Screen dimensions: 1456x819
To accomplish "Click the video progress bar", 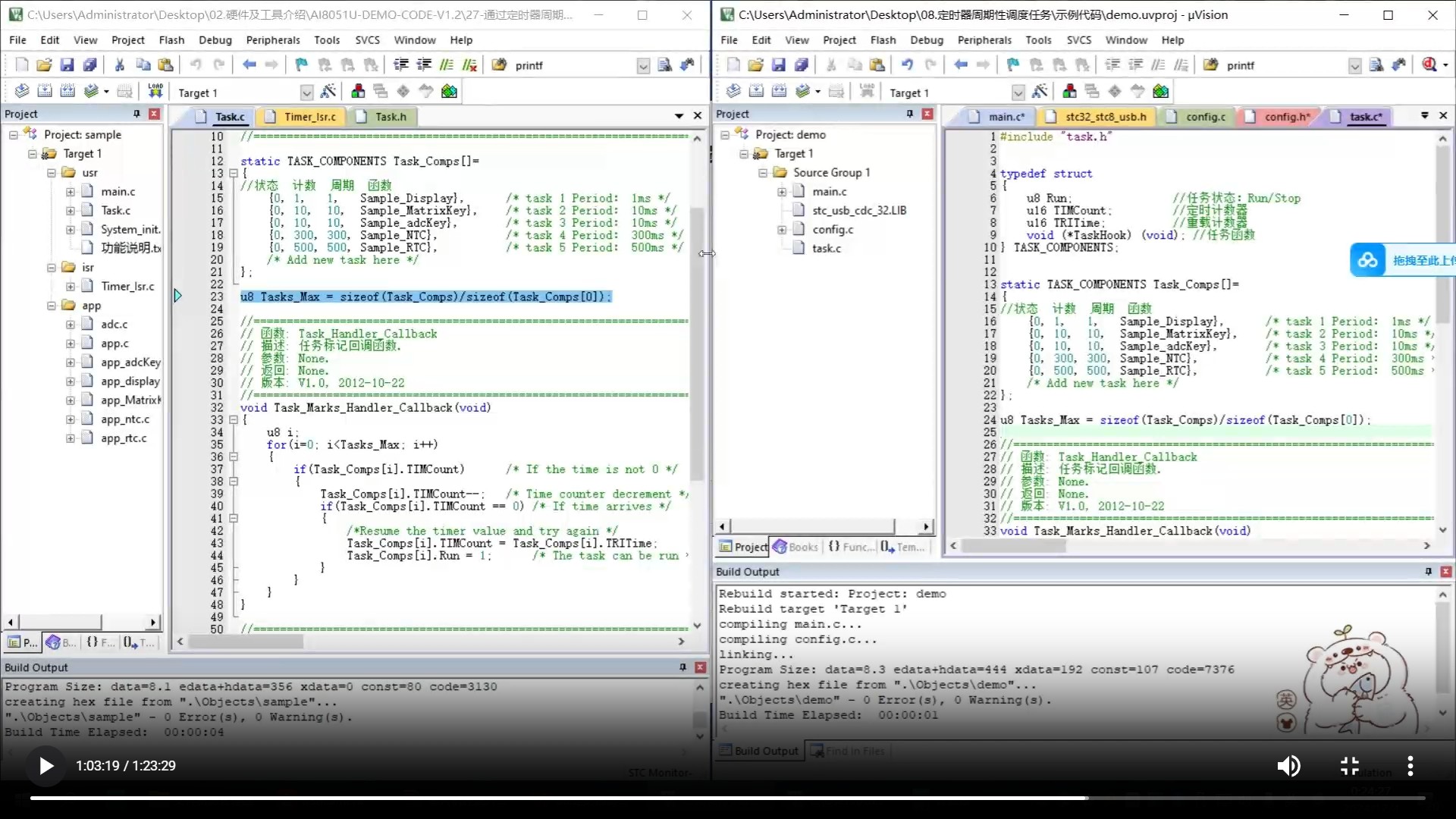I will (728, 798).
